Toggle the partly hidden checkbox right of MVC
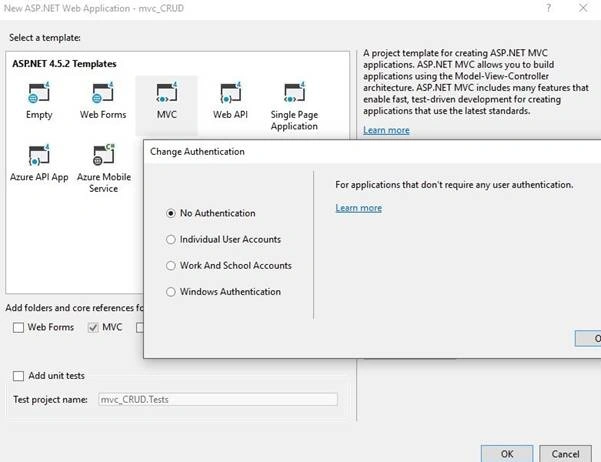The image size is (601, 462). click(140, 327)
